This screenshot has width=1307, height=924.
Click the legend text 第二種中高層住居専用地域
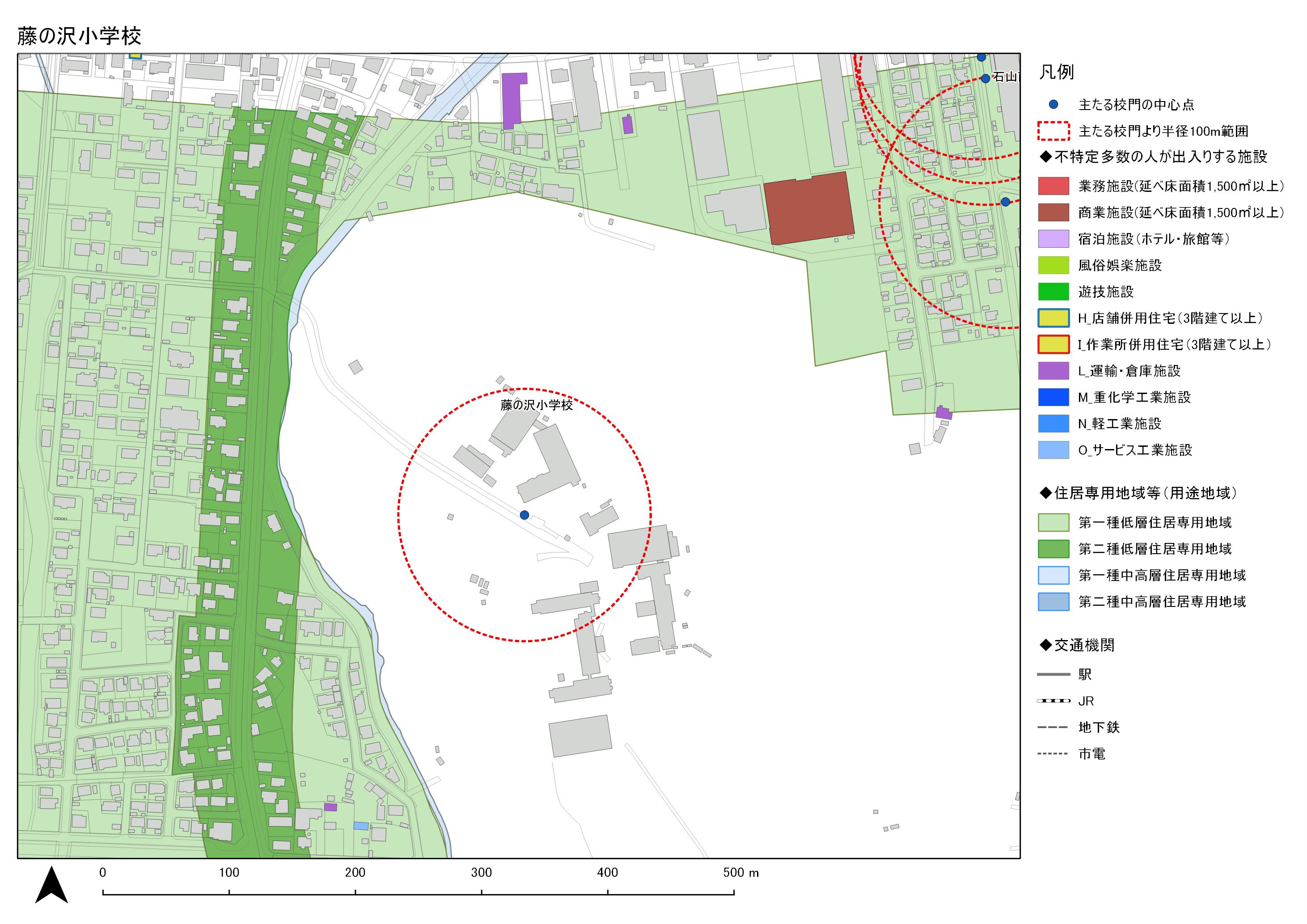pyautogui.click(x=1163, y=602)
